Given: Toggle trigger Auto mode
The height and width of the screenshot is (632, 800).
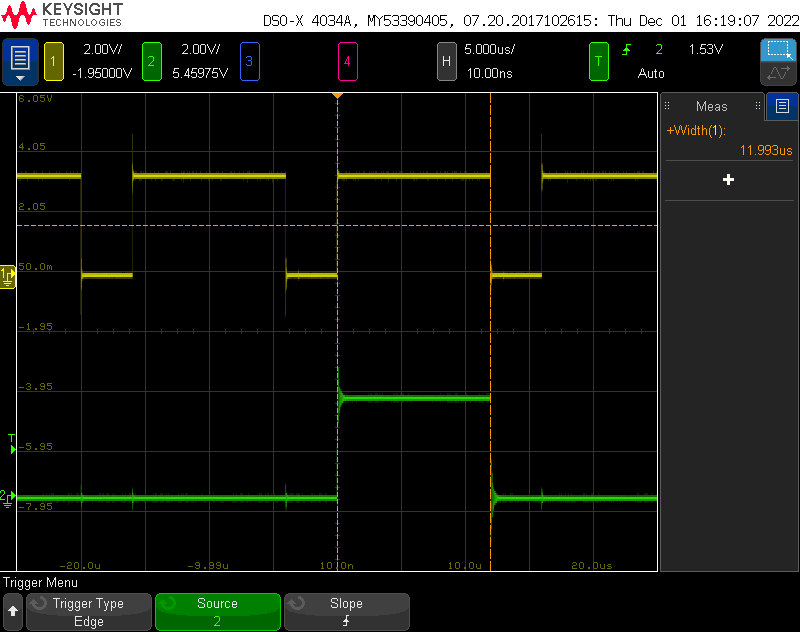Looking at the screenshot, I should (x=651, y=73).
